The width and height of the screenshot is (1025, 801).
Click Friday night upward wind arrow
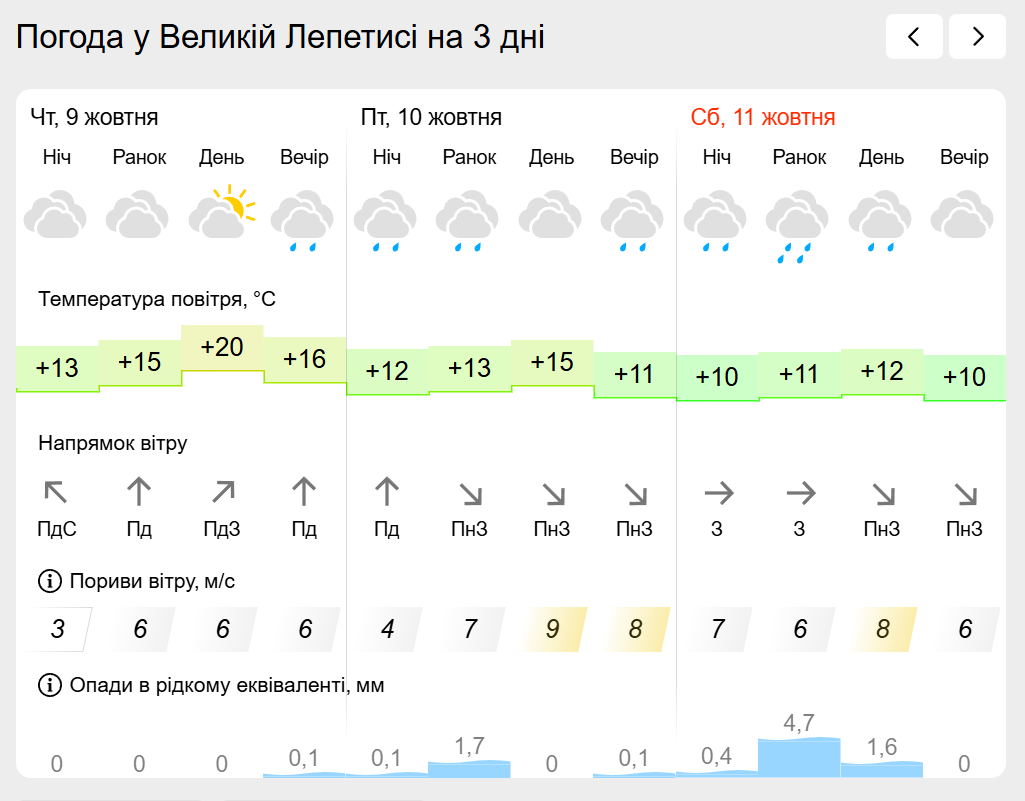387,492
